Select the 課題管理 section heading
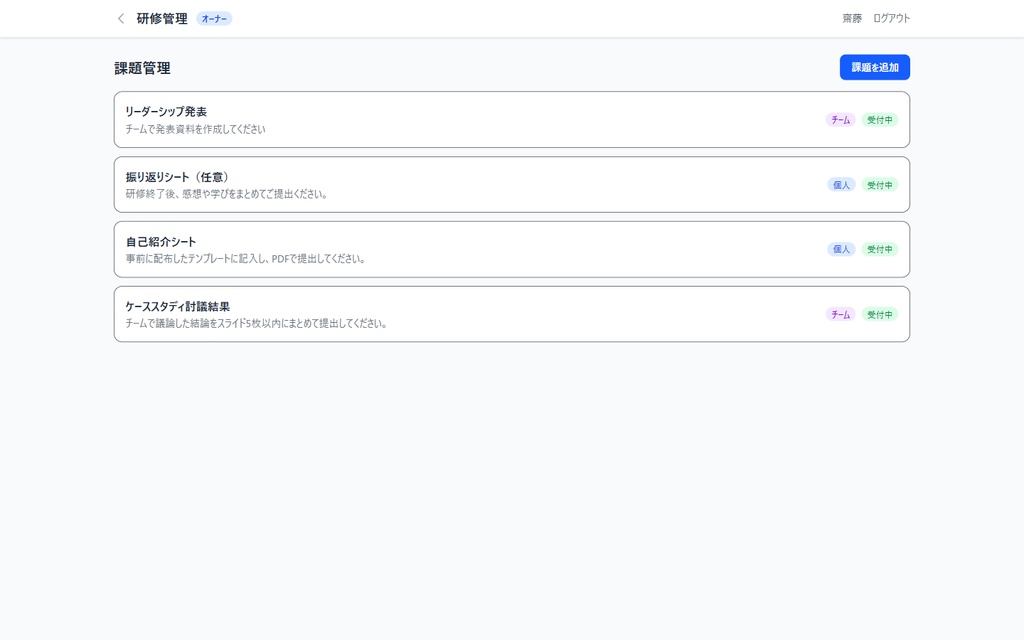1024x640 pixels. click(142, 68)
